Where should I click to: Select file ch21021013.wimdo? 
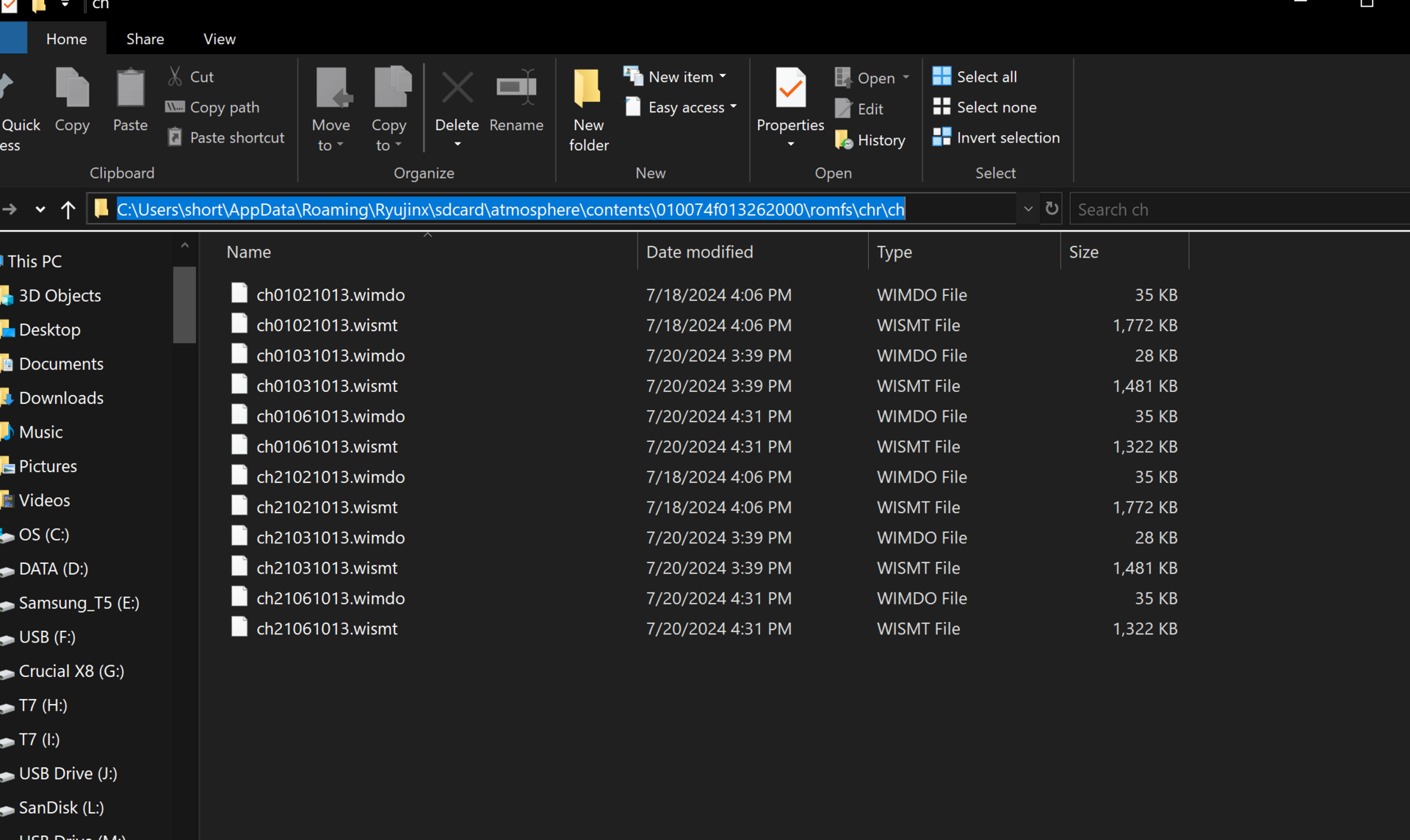point(330,477)
